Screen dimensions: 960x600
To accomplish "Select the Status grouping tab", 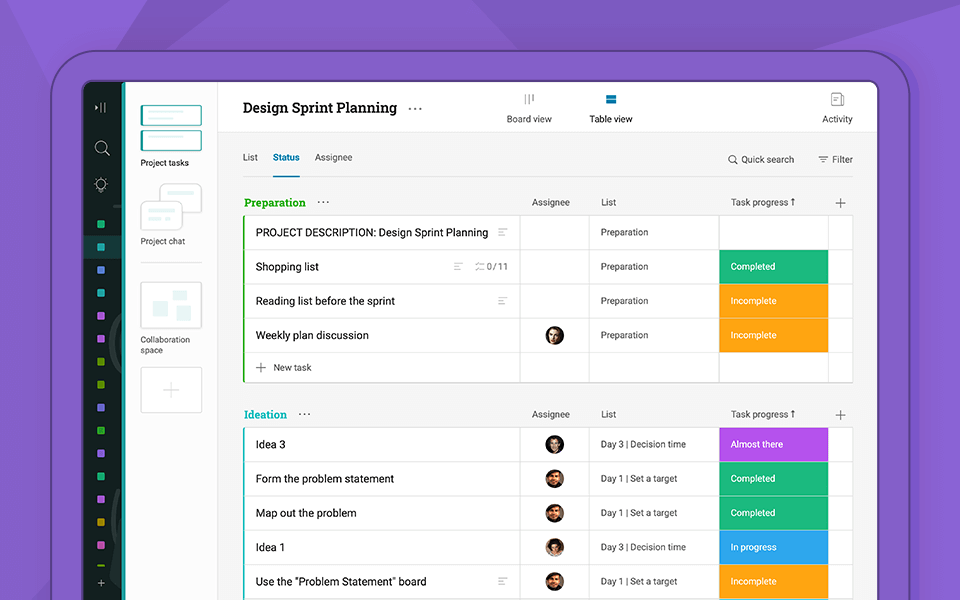I will [x=286, y=157].
